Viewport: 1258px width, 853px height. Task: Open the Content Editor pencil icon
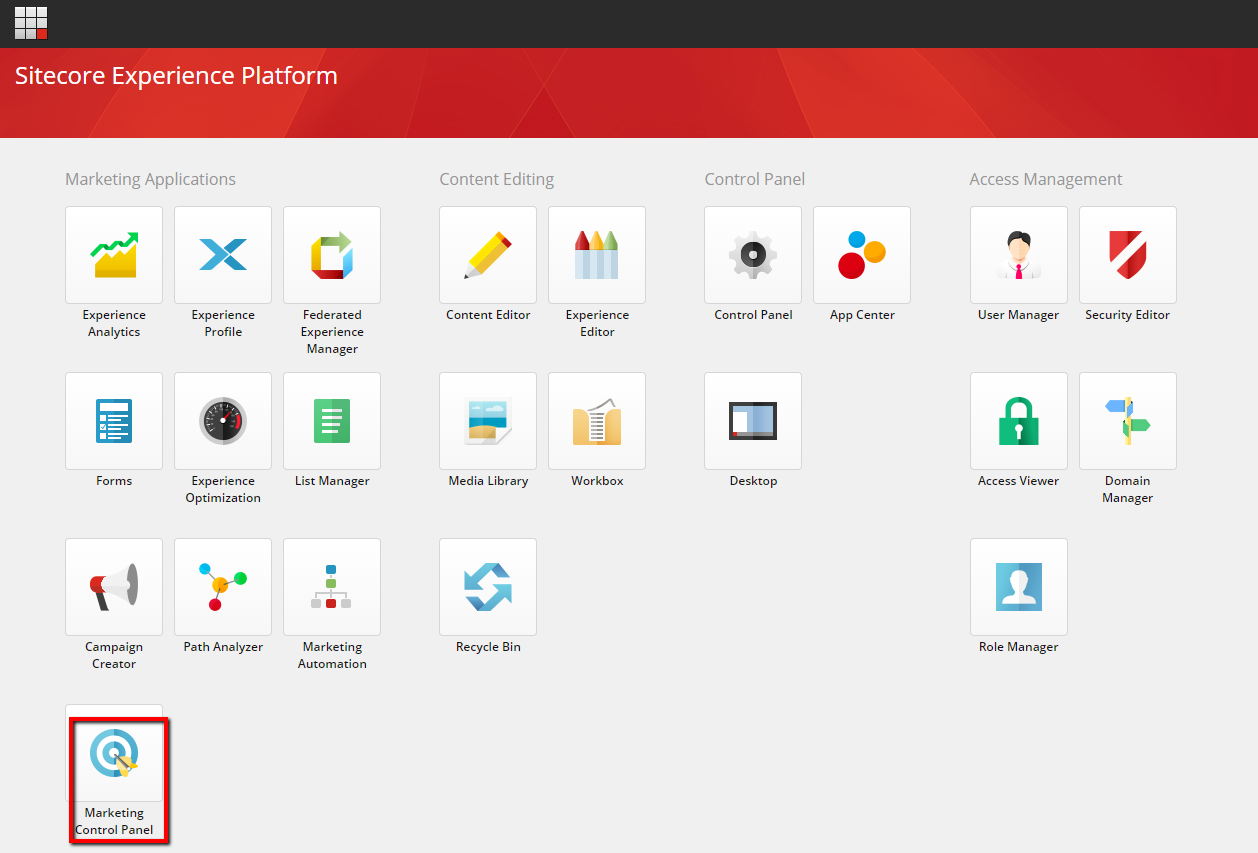488,255
